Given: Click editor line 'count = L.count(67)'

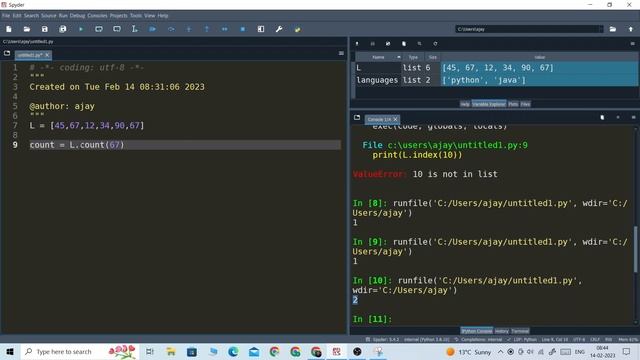Looking at the screenshot, I should (77, 145).
